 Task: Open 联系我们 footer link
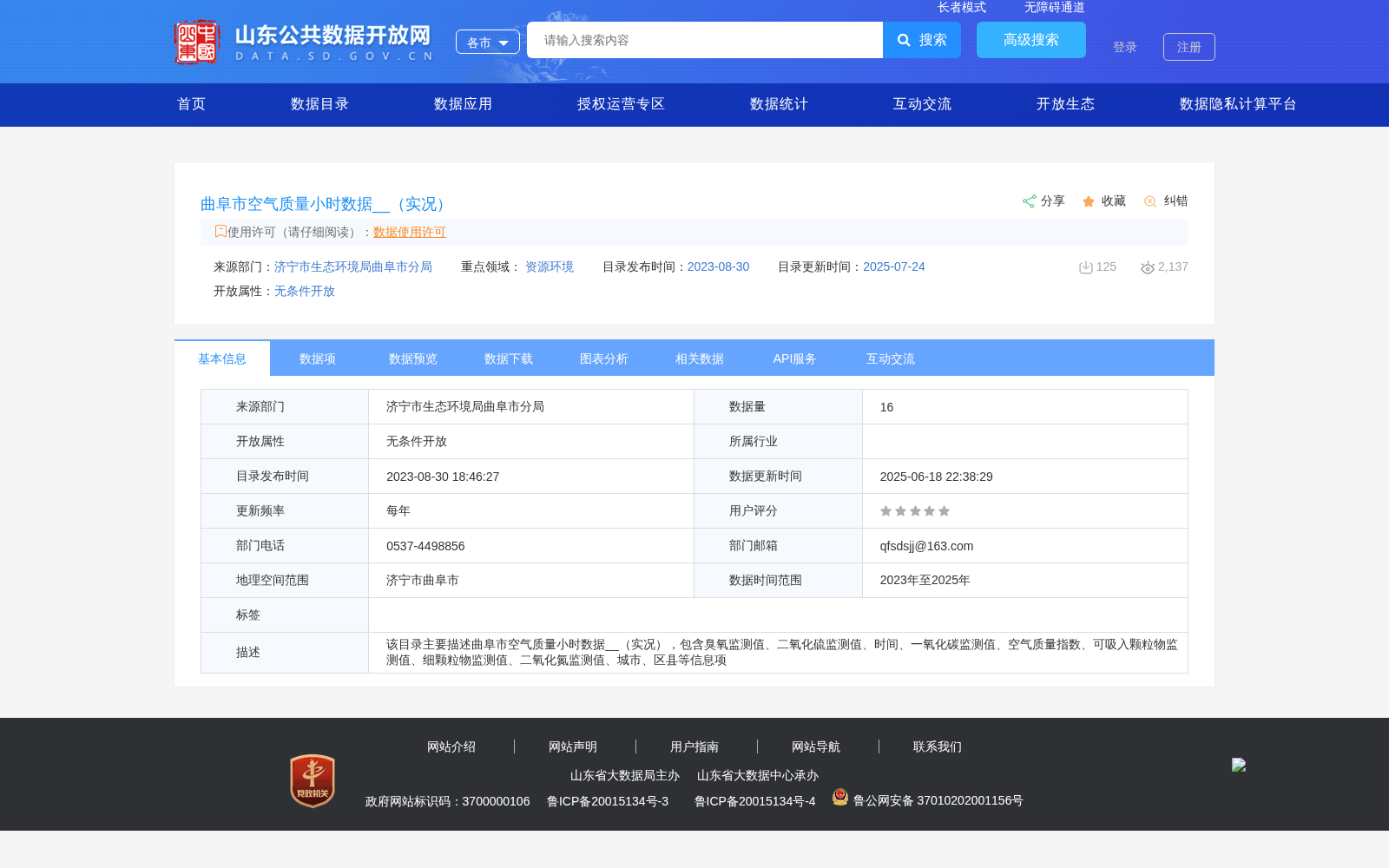point(938,746)
